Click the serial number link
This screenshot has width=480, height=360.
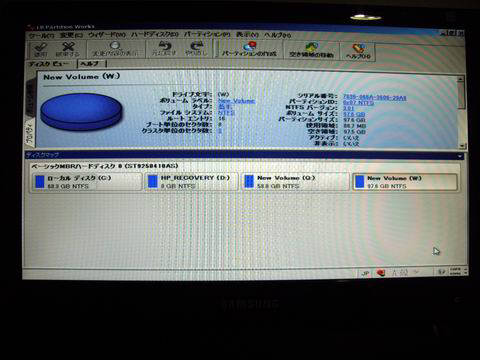coord(375,97)
